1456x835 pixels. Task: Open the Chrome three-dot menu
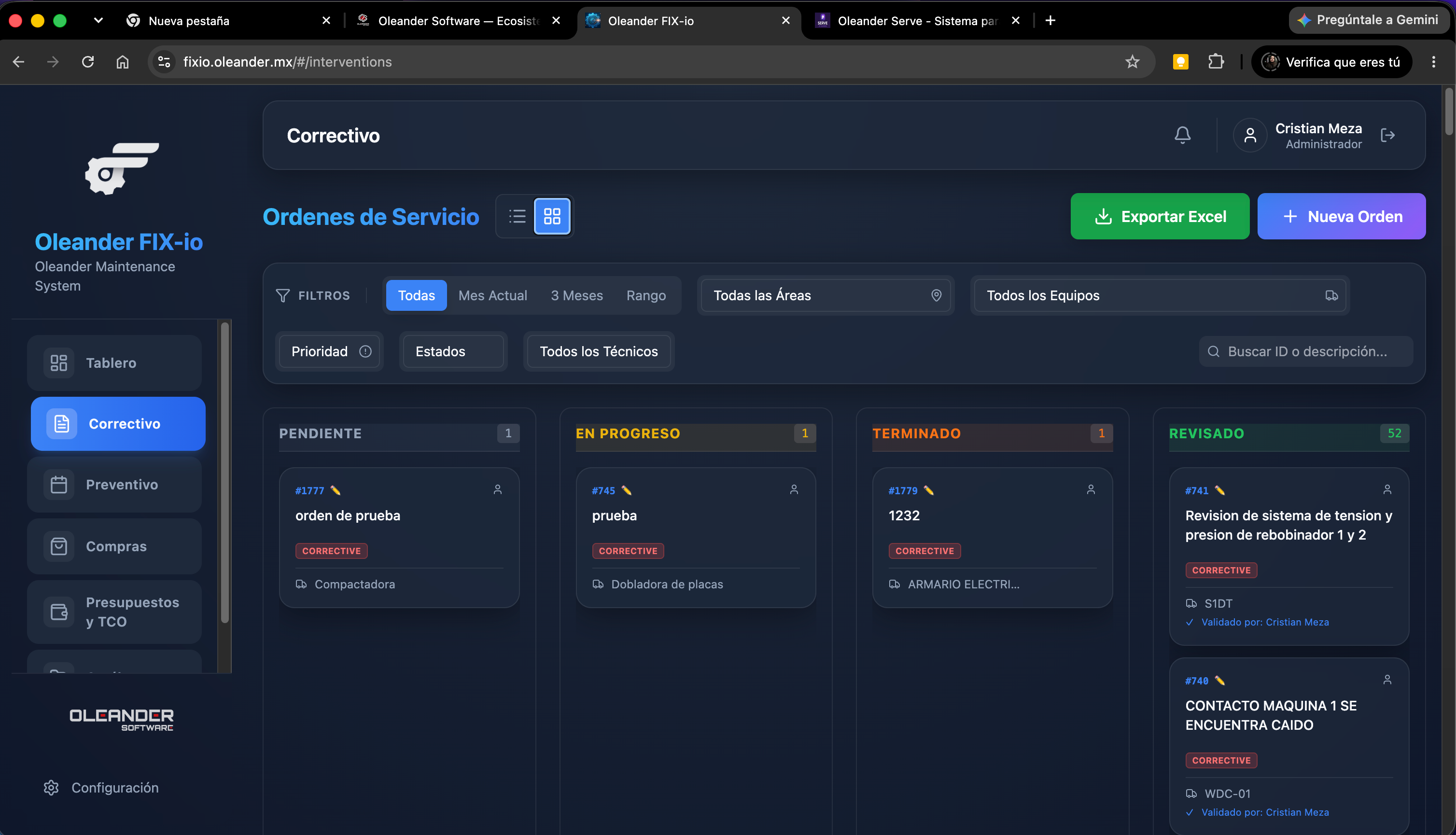click(x=1433, y=62)
